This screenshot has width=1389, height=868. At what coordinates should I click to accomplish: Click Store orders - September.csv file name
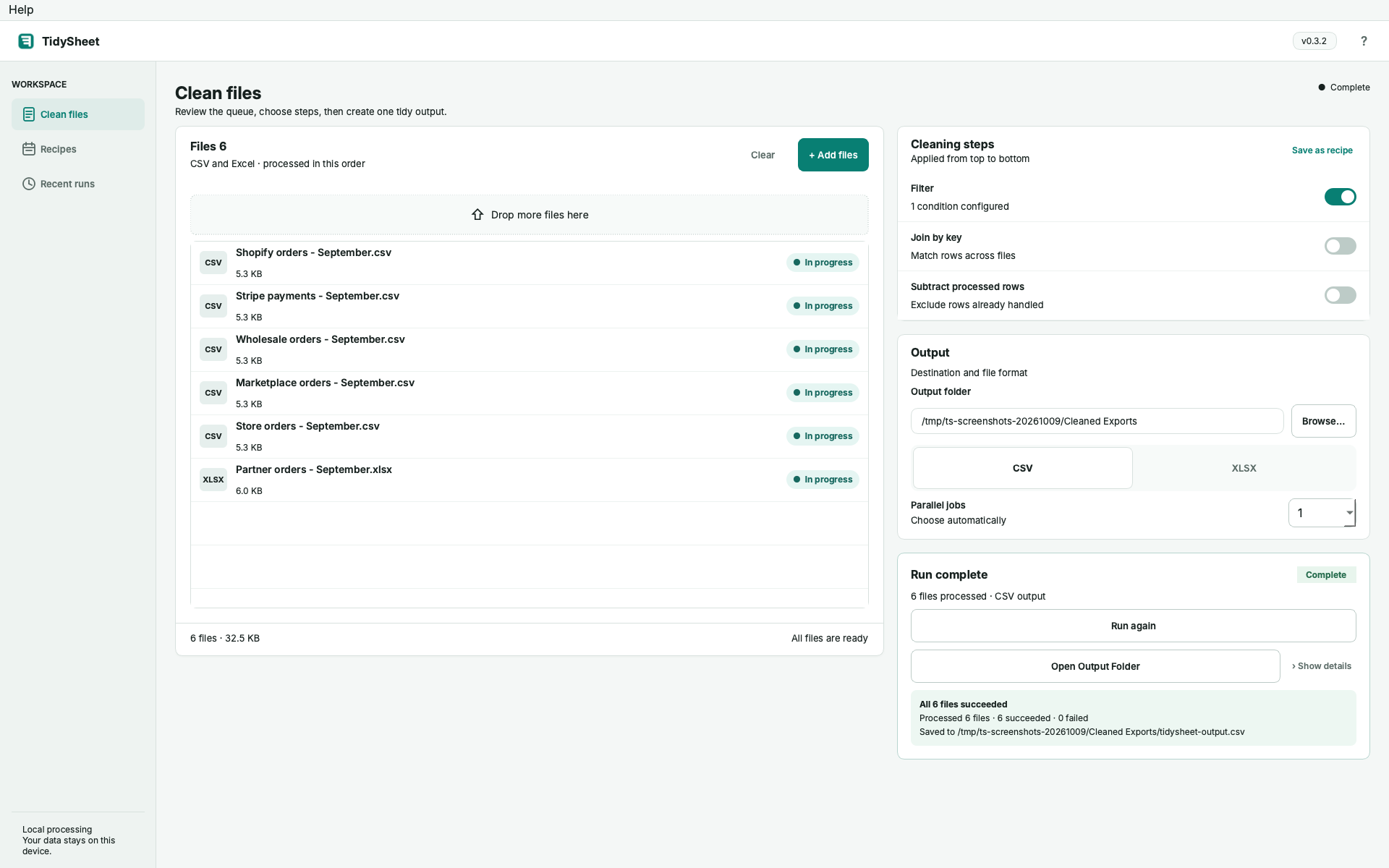(307, 426)
